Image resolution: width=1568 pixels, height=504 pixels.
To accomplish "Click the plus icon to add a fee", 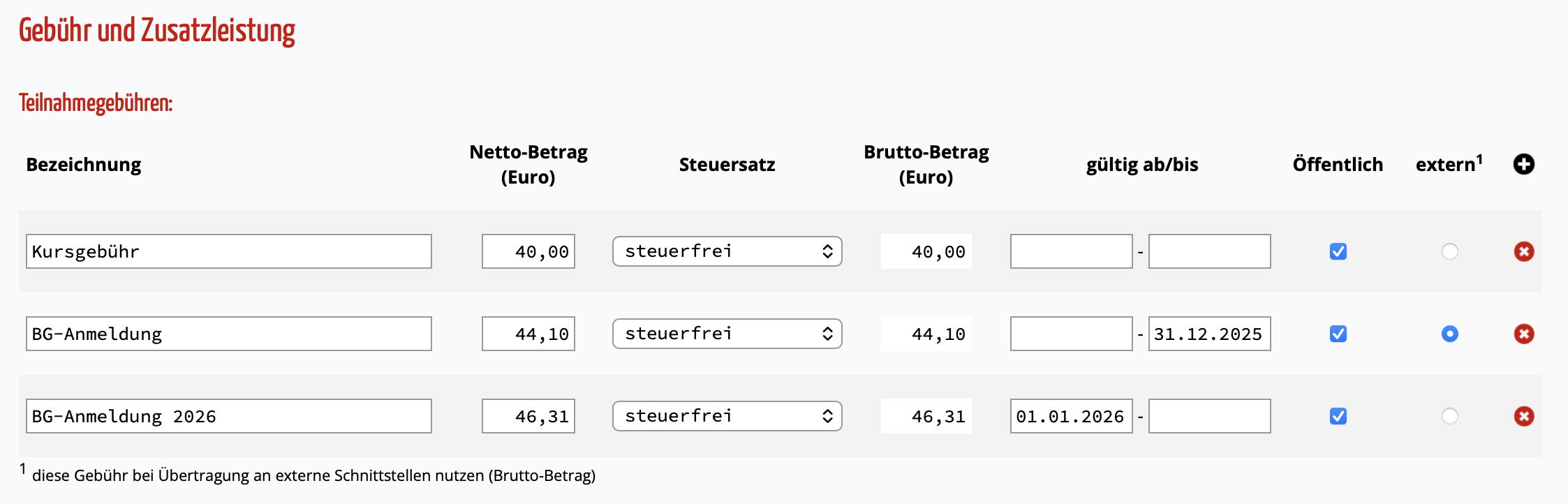I will [1523, 165].
